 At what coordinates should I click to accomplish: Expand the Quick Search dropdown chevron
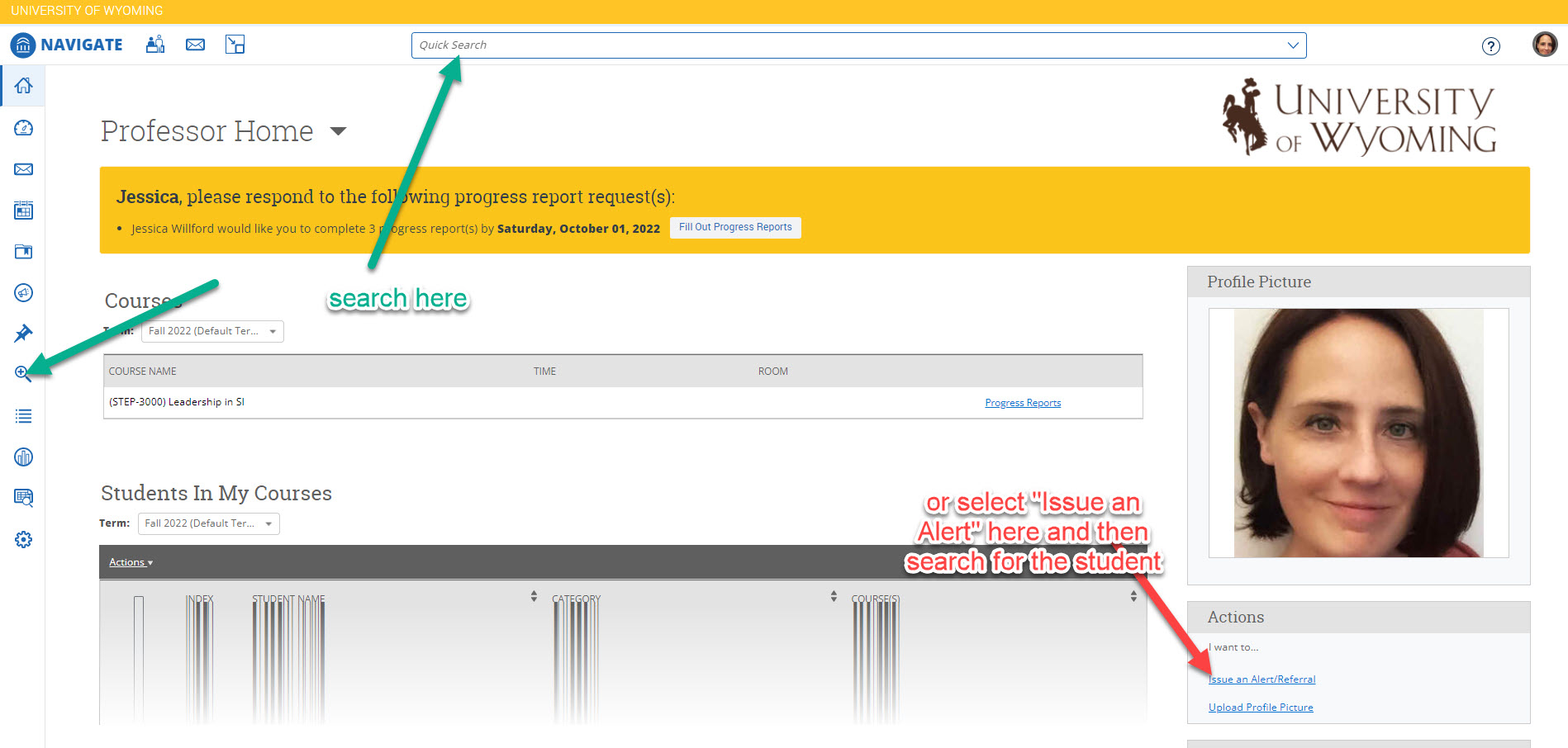tap(1293, 45)
